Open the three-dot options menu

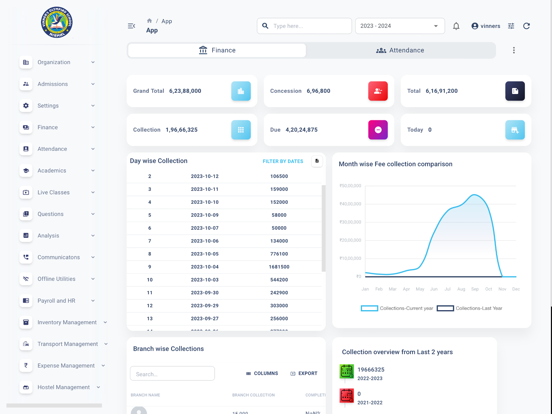pyautogui.click(x=514, y=50)
